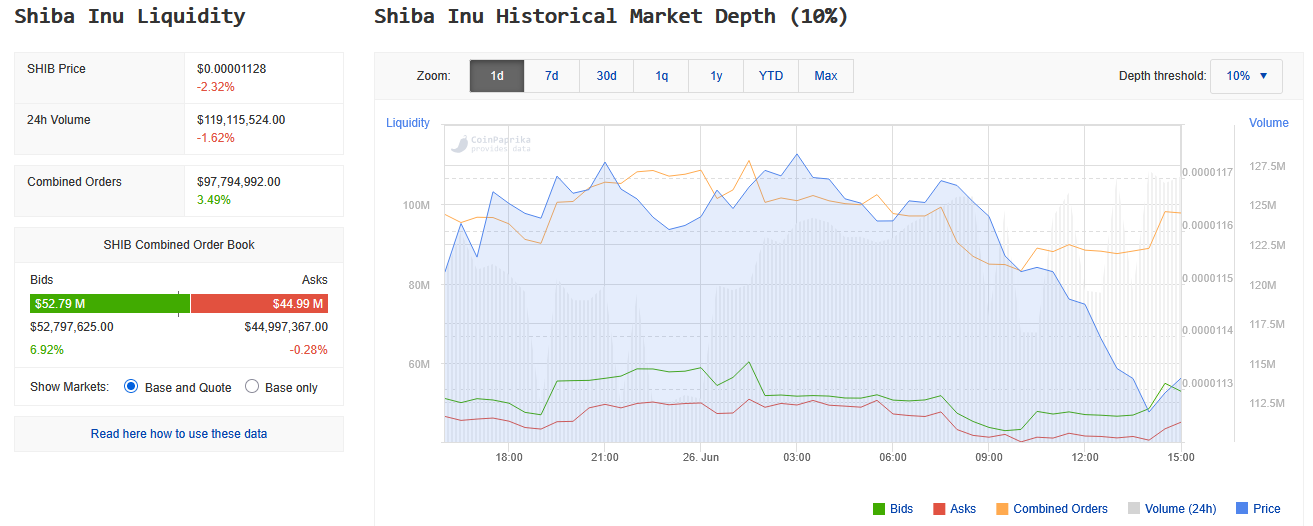This screenshot has width=1313, height=526.
Task: Click the green Bids legend swatch
Action: (879, 509)
